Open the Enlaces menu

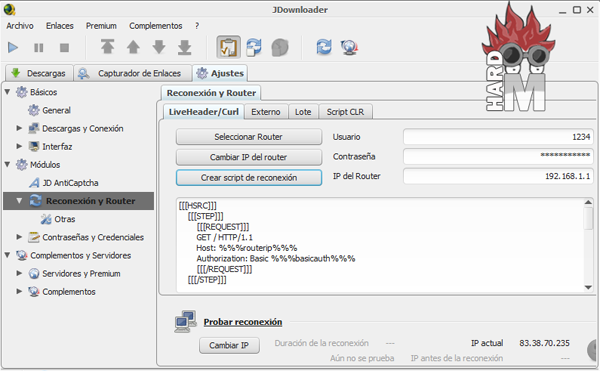(x=60, y=26)
